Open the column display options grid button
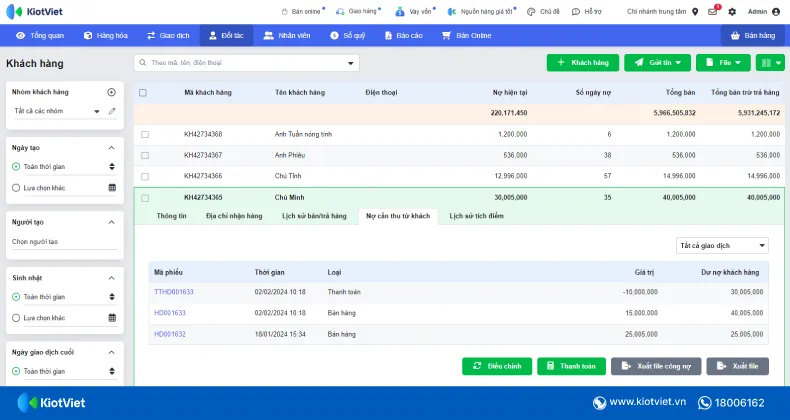The width and height of the screenshot is (790, 420). click(770, 62)
